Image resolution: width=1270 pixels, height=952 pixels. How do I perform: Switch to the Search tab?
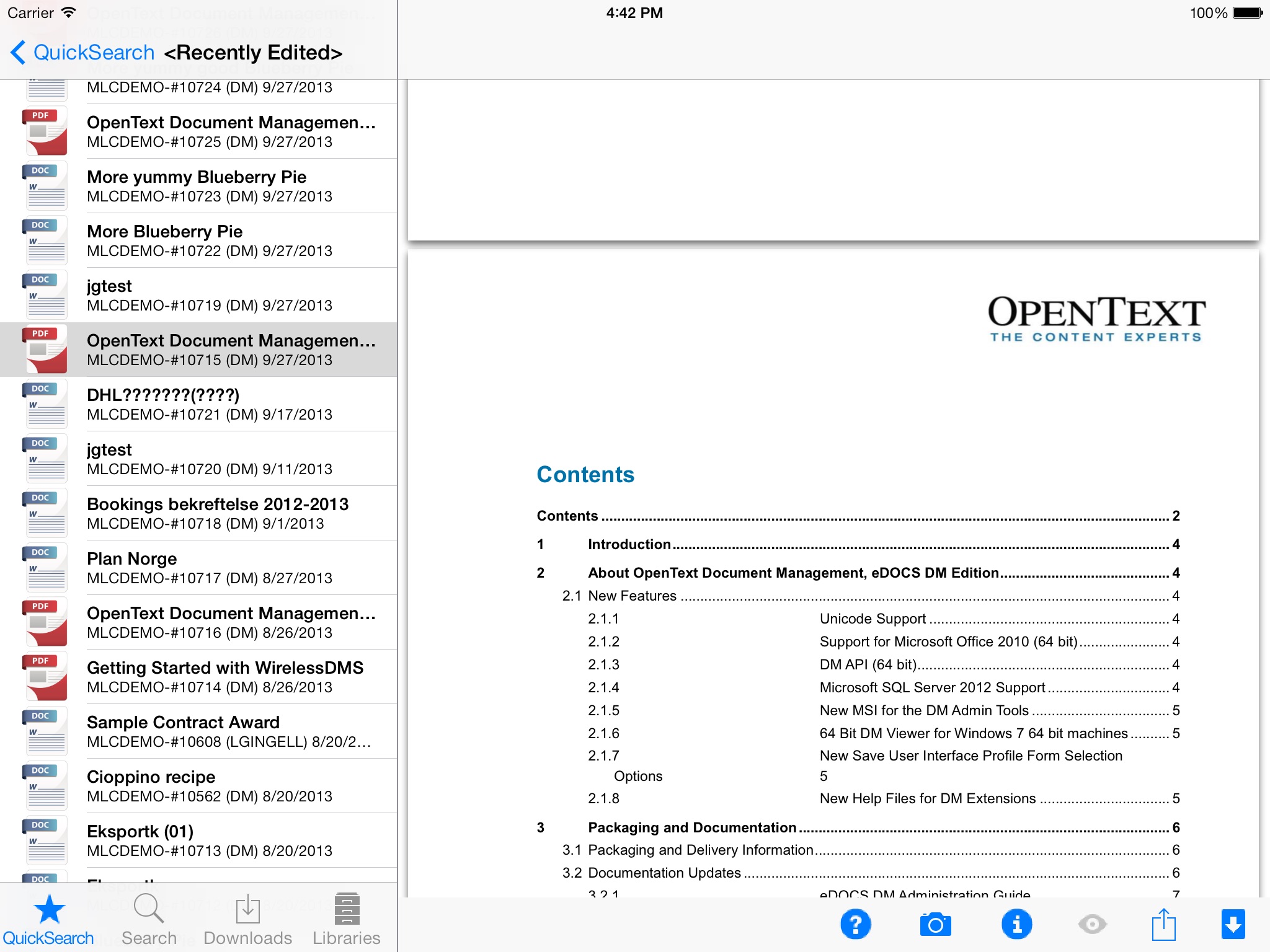point(149,920)
